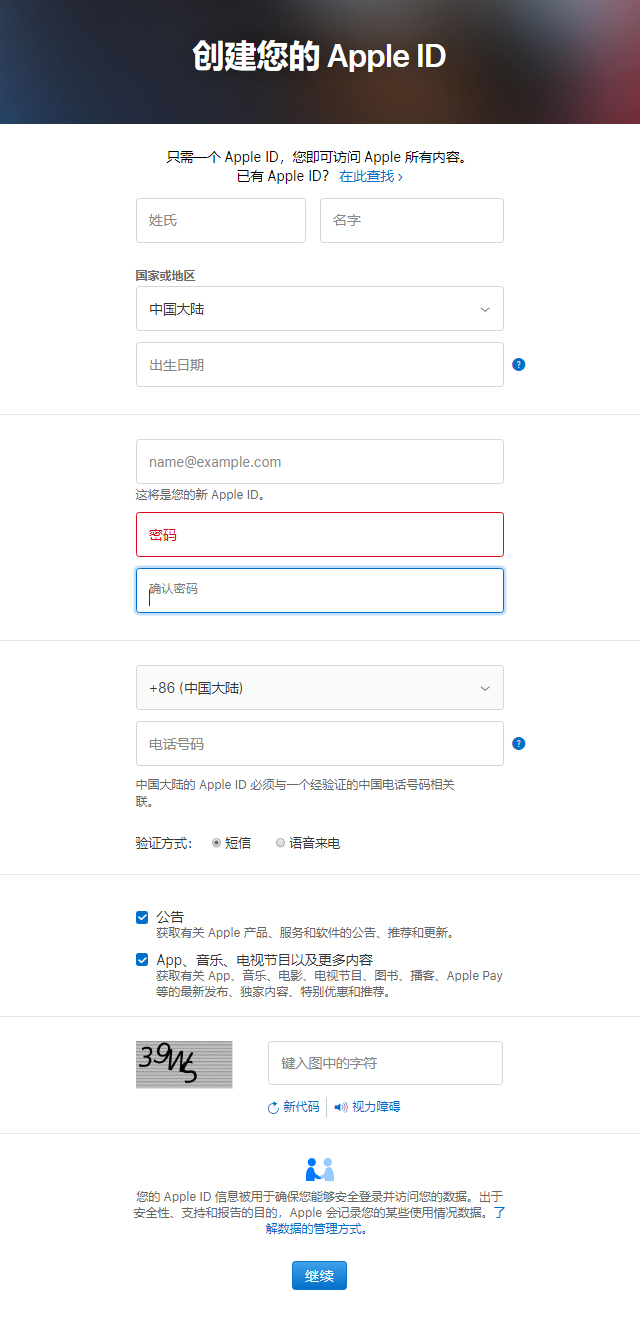Uncheck the 公告 checkbox
The width and height of the screenshot is (640, 1344).
142,917
